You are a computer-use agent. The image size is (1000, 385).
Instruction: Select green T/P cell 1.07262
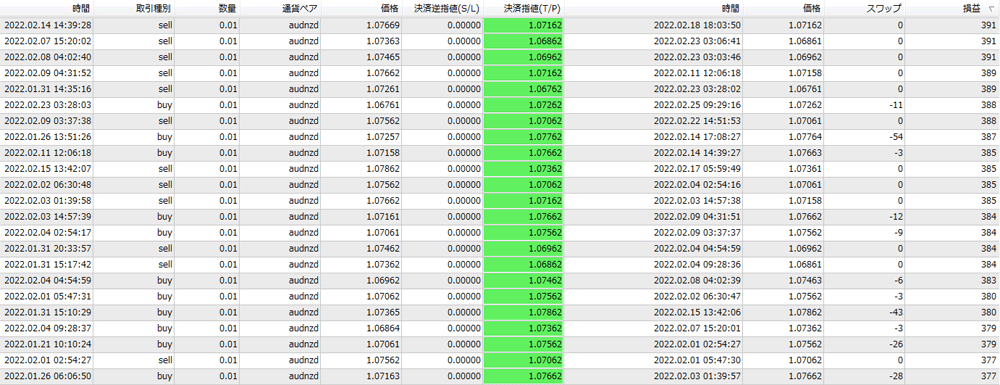tap(524, 105)
